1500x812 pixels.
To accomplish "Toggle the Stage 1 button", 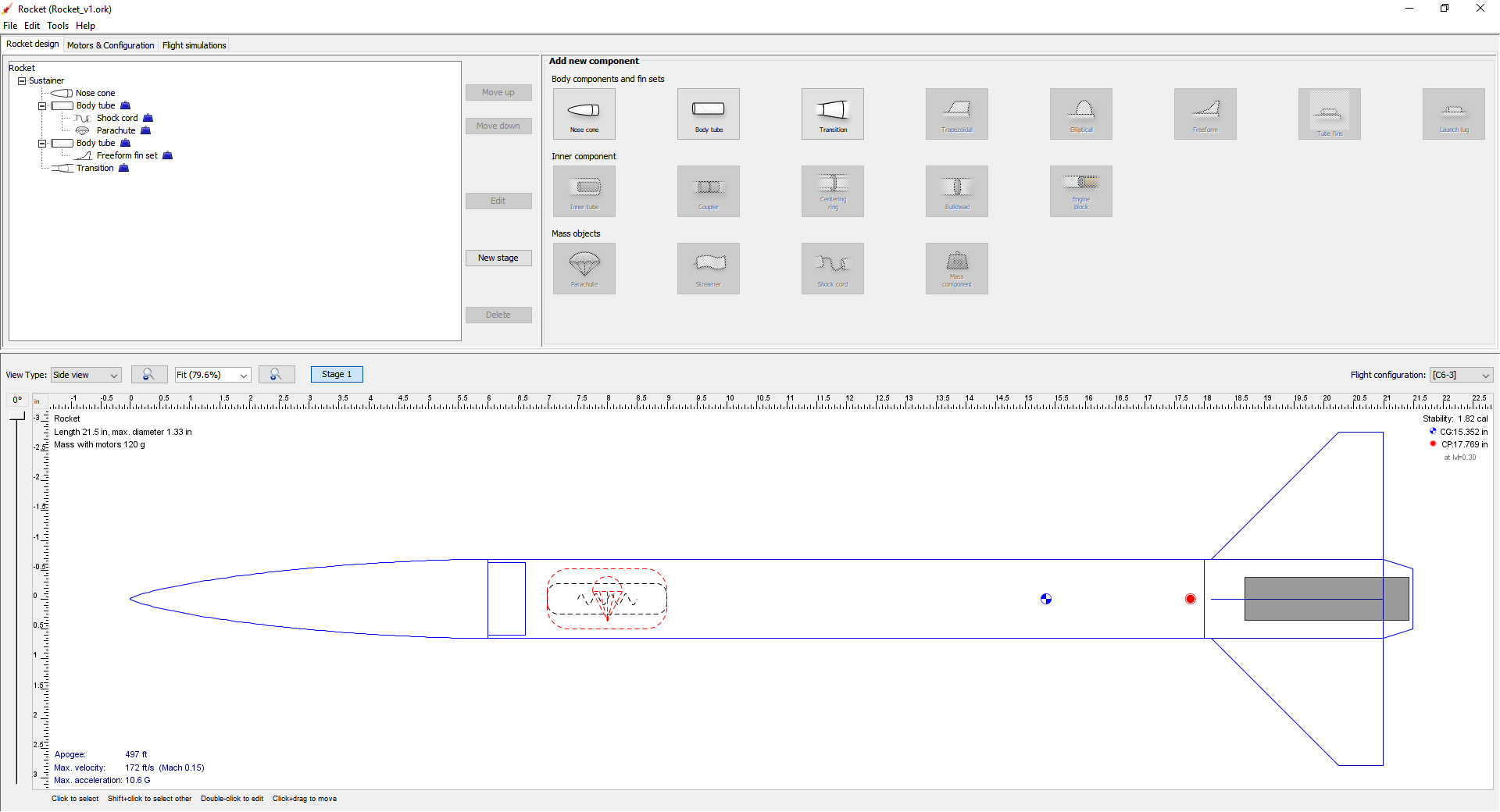I will 337,375.
